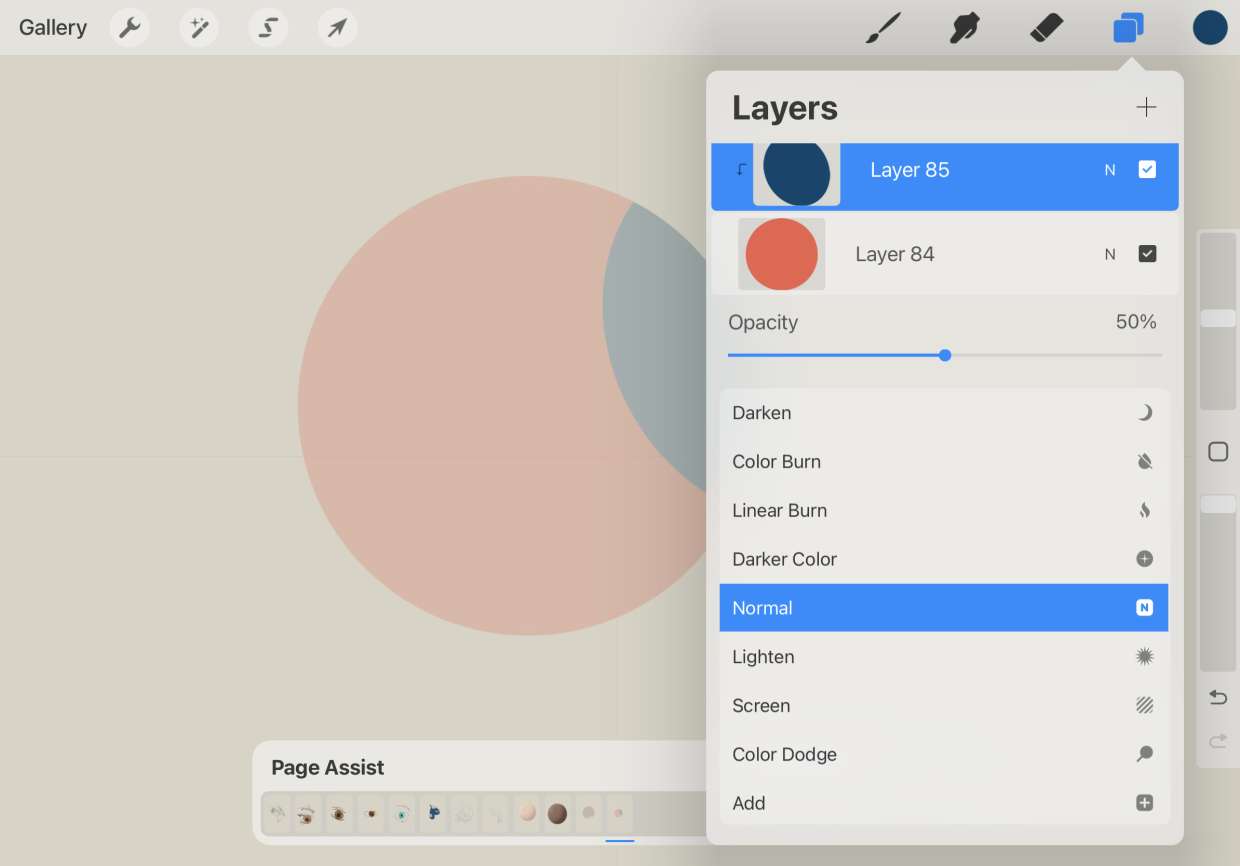Return to the Gallery

pyautogui.click(x=53, y=27)
